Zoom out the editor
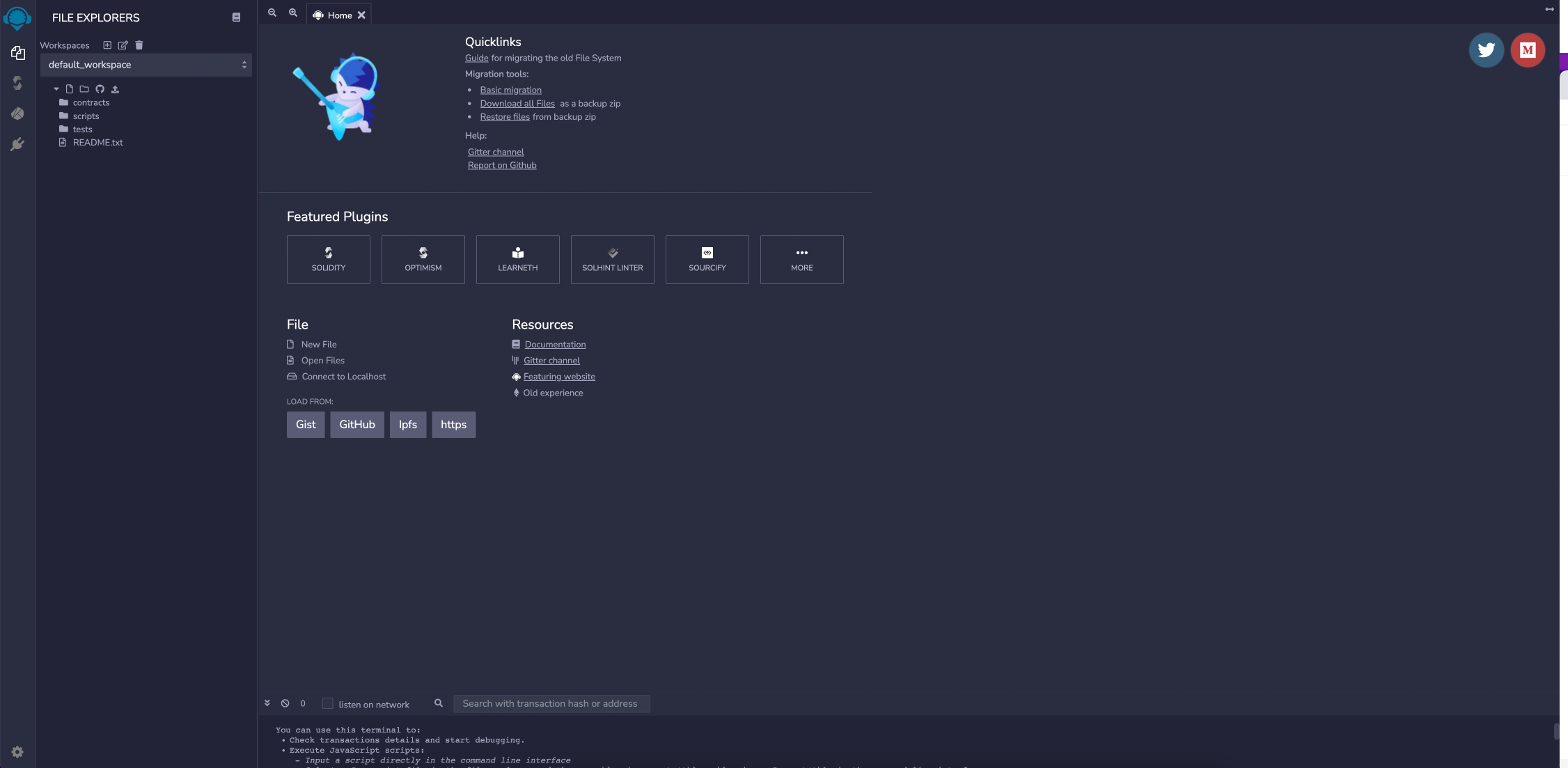This screenshot has width=1568, height=768. tap(272, 13)
